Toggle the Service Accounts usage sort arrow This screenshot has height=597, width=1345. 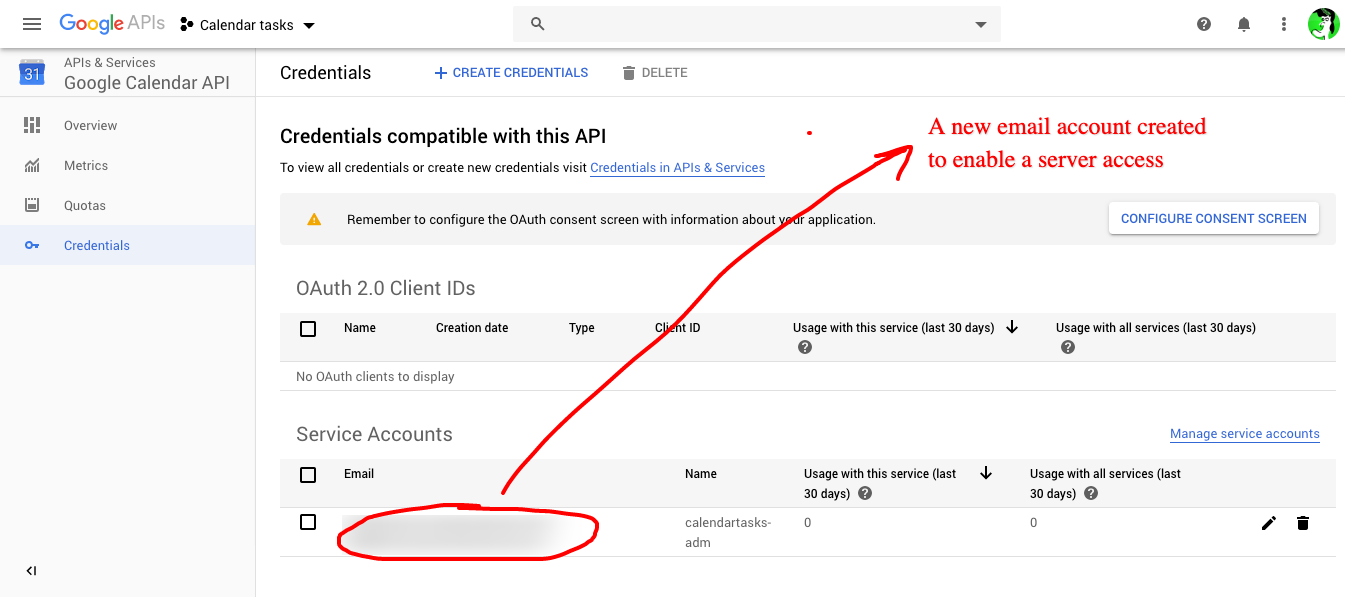(986, 473)
